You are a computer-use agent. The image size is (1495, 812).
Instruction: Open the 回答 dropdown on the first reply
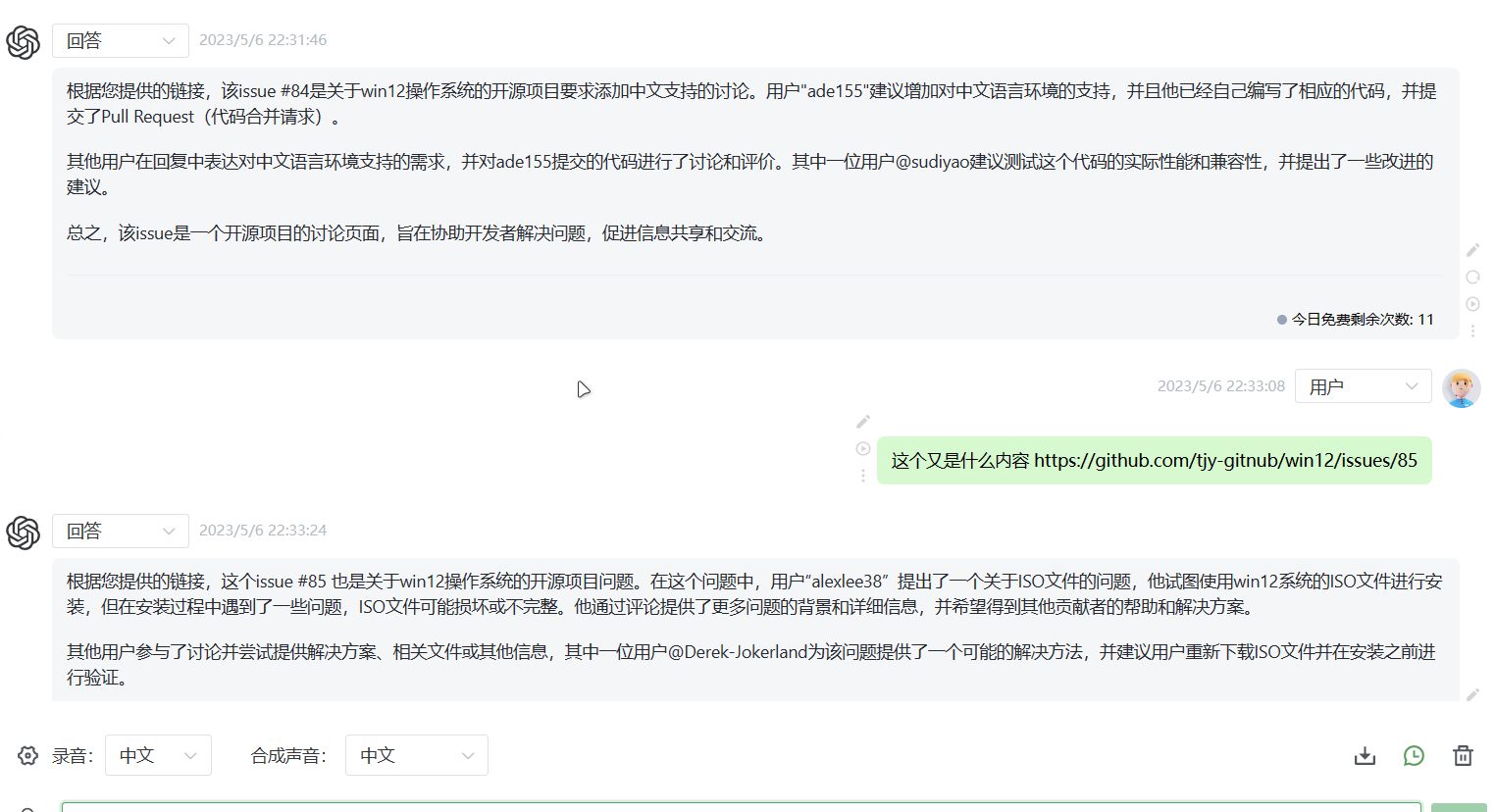click(x=120, y=40)
